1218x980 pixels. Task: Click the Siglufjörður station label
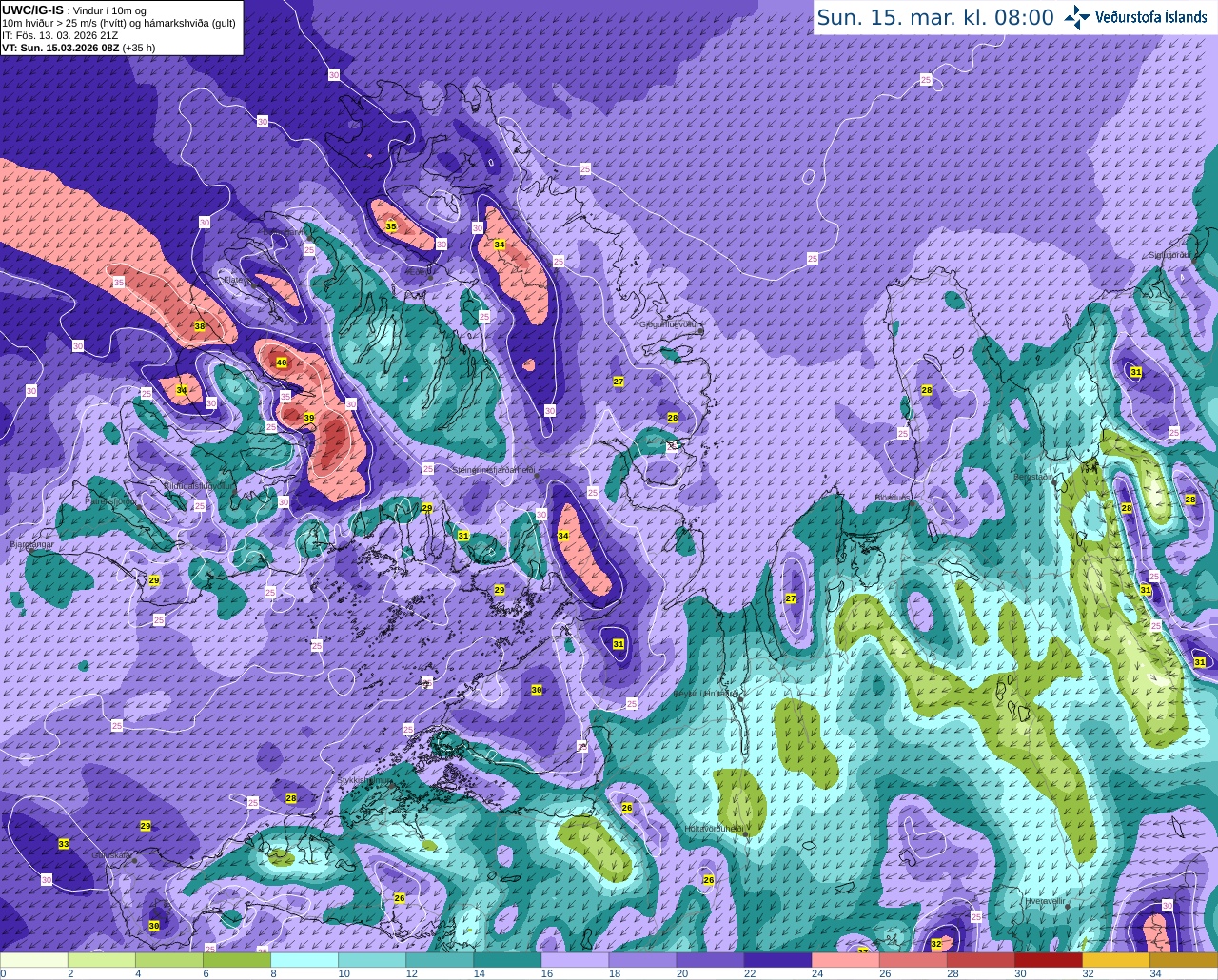tap(1169, 255)
